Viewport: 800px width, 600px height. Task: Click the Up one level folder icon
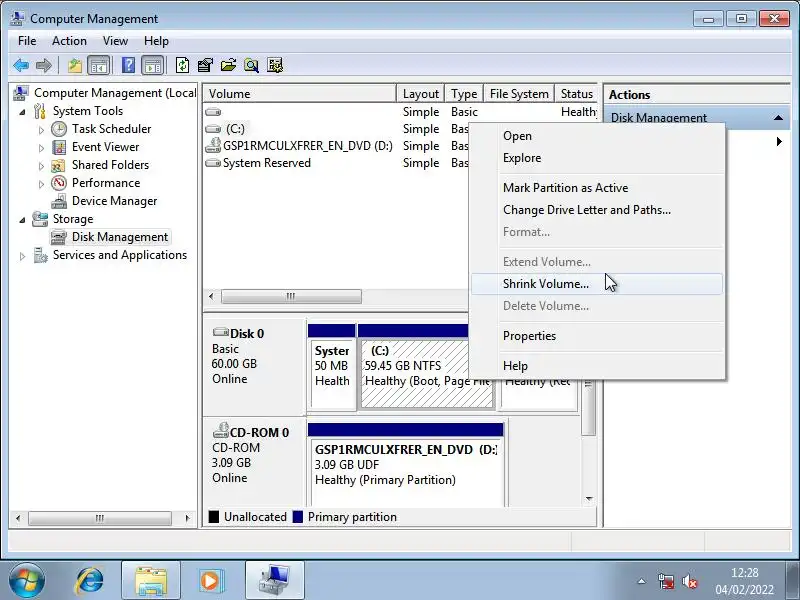(x=75, y=65)
